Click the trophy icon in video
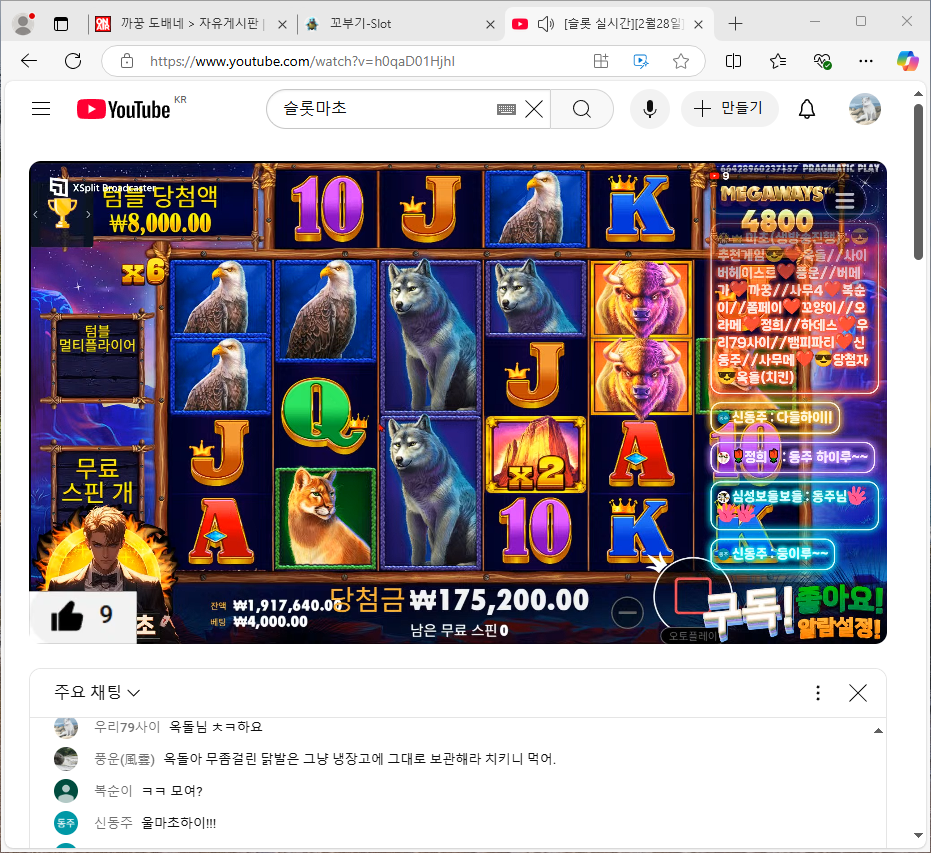 tap(62, 213)
